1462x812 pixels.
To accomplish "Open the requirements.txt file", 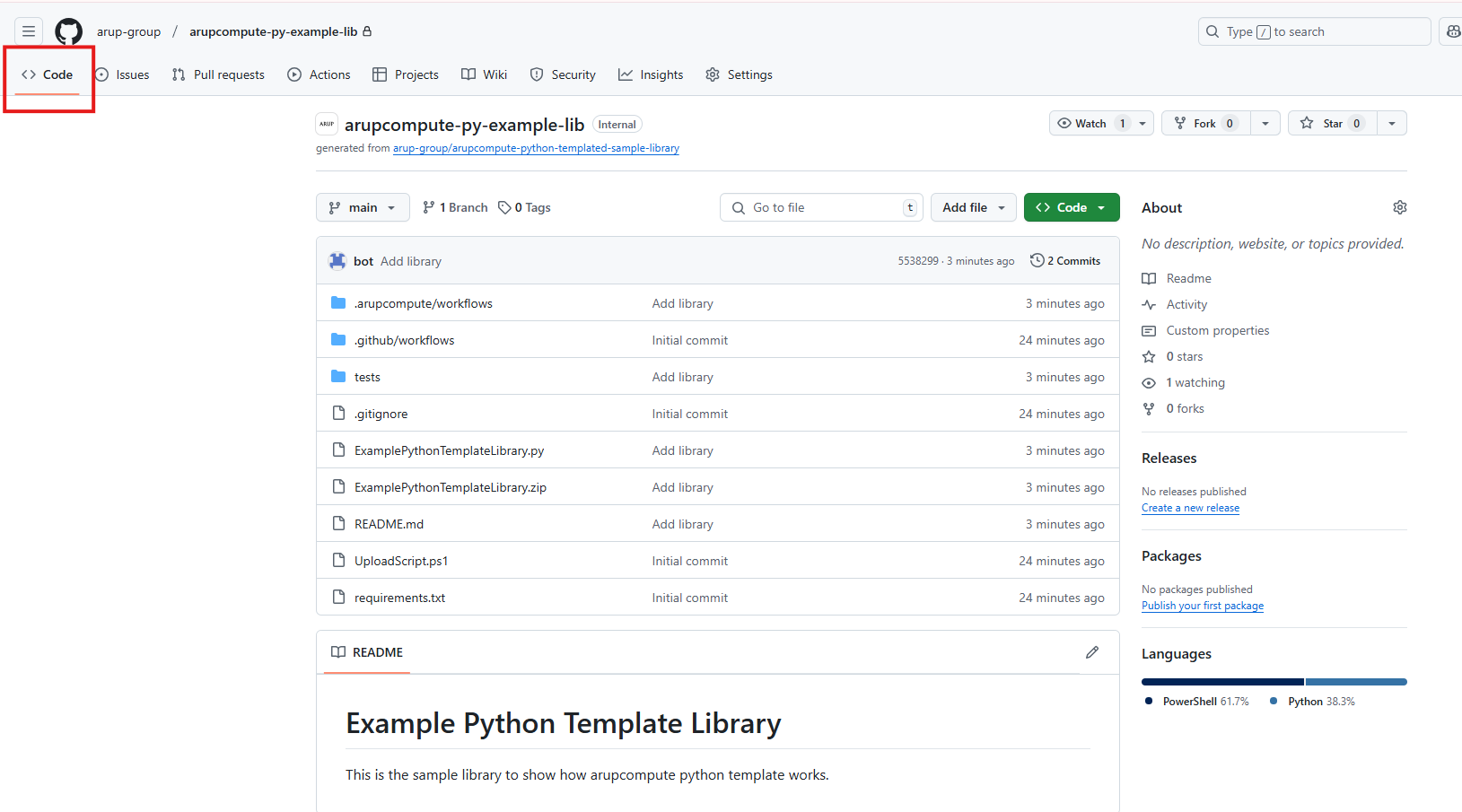I will click(400, 598).
